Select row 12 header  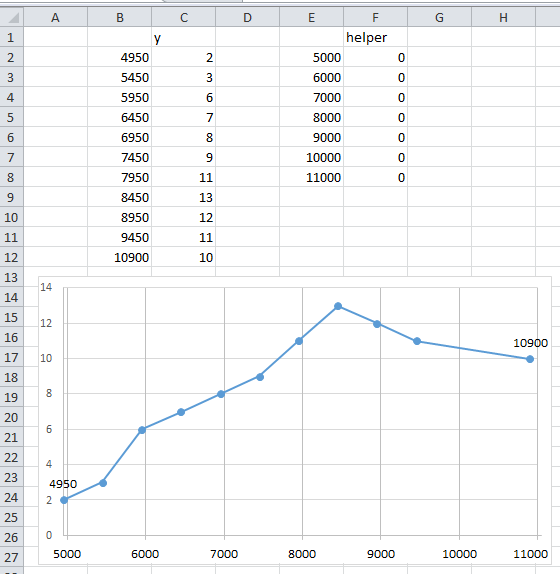click(x=11, y=257)
